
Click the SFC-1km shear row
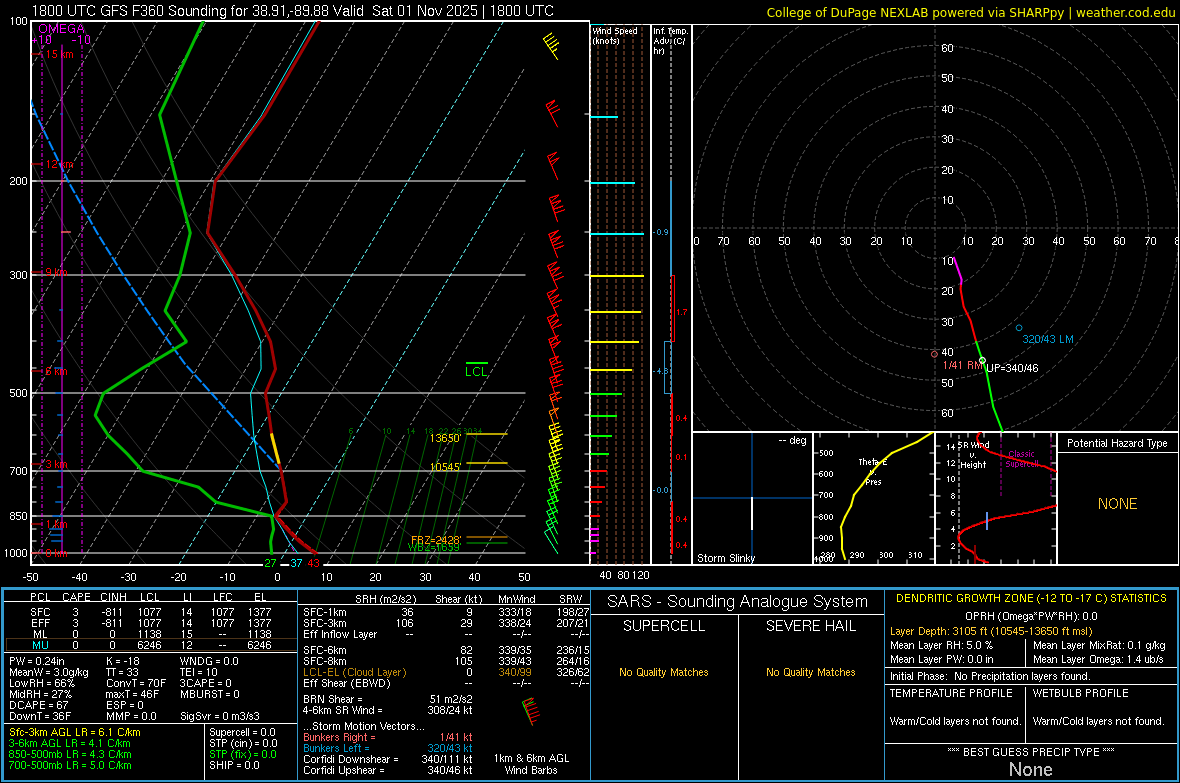pyautogui.click(x=446, y=612)
